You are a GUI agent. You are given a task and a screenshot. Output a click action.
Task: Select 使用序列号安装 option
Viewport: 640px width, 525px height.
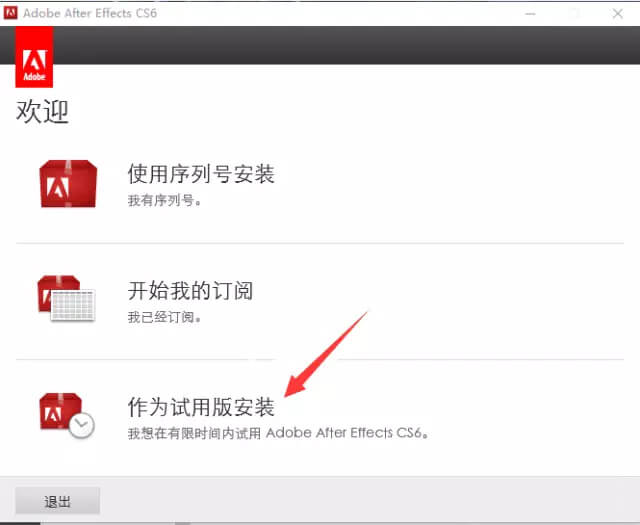coord(201,174)
